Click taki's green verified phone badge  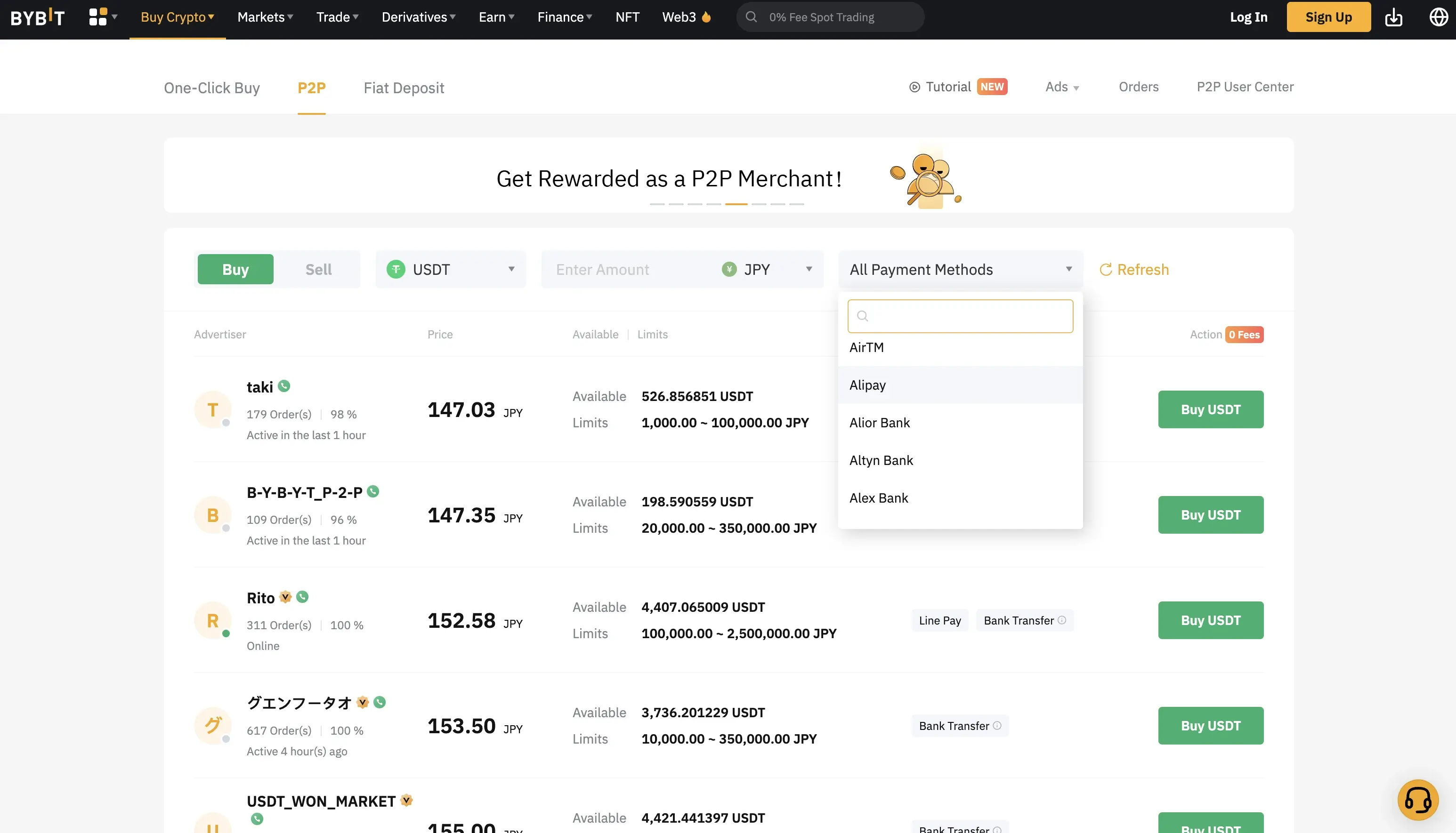[284, 386]
